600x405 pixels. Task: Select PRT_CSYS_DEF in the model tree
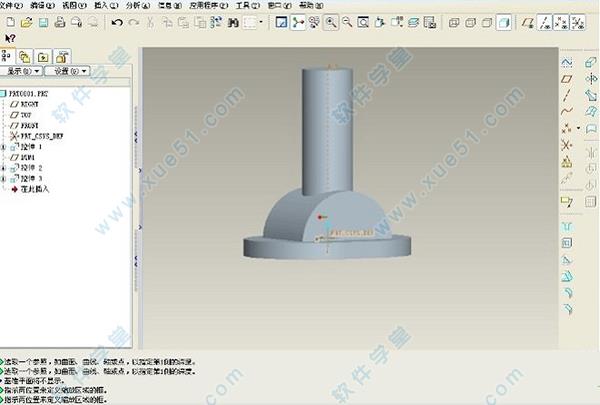37,136
